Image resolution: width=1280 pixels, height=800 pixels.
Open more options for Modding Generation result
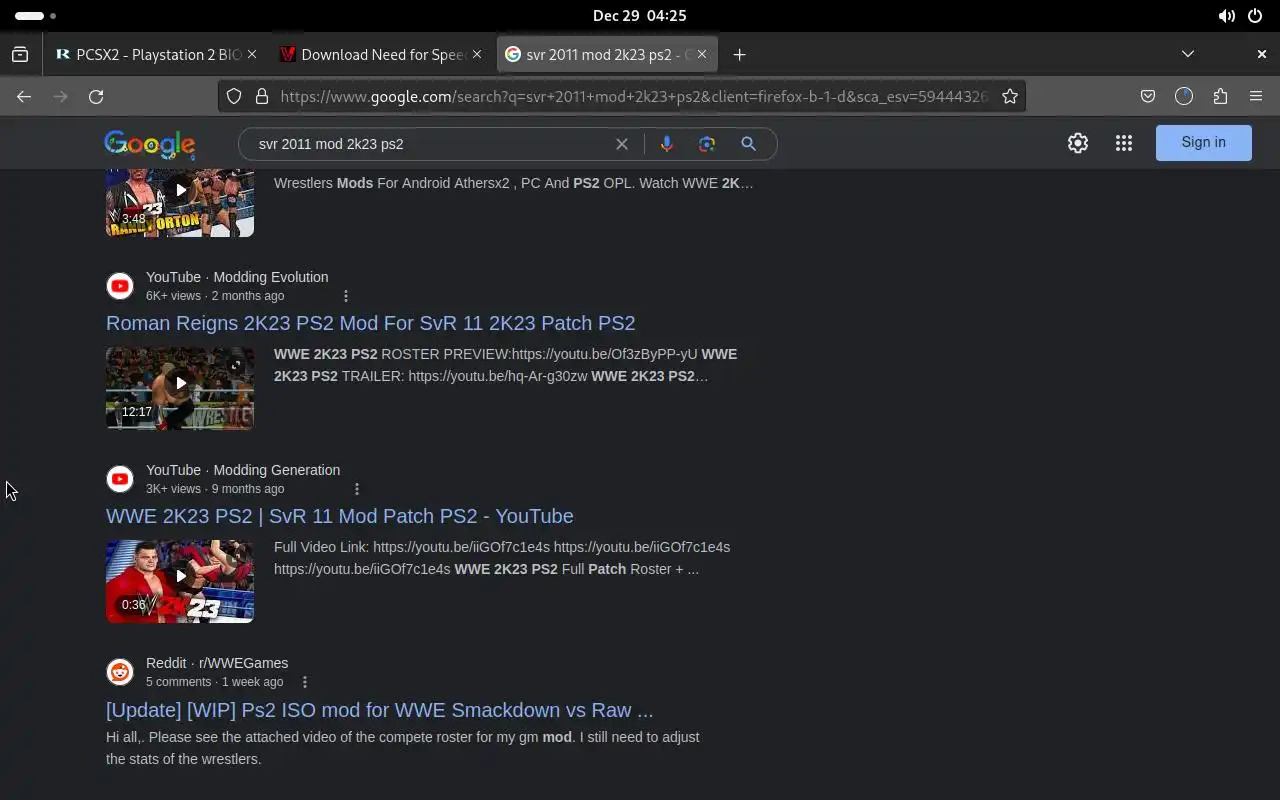click(x=357, y=489)
